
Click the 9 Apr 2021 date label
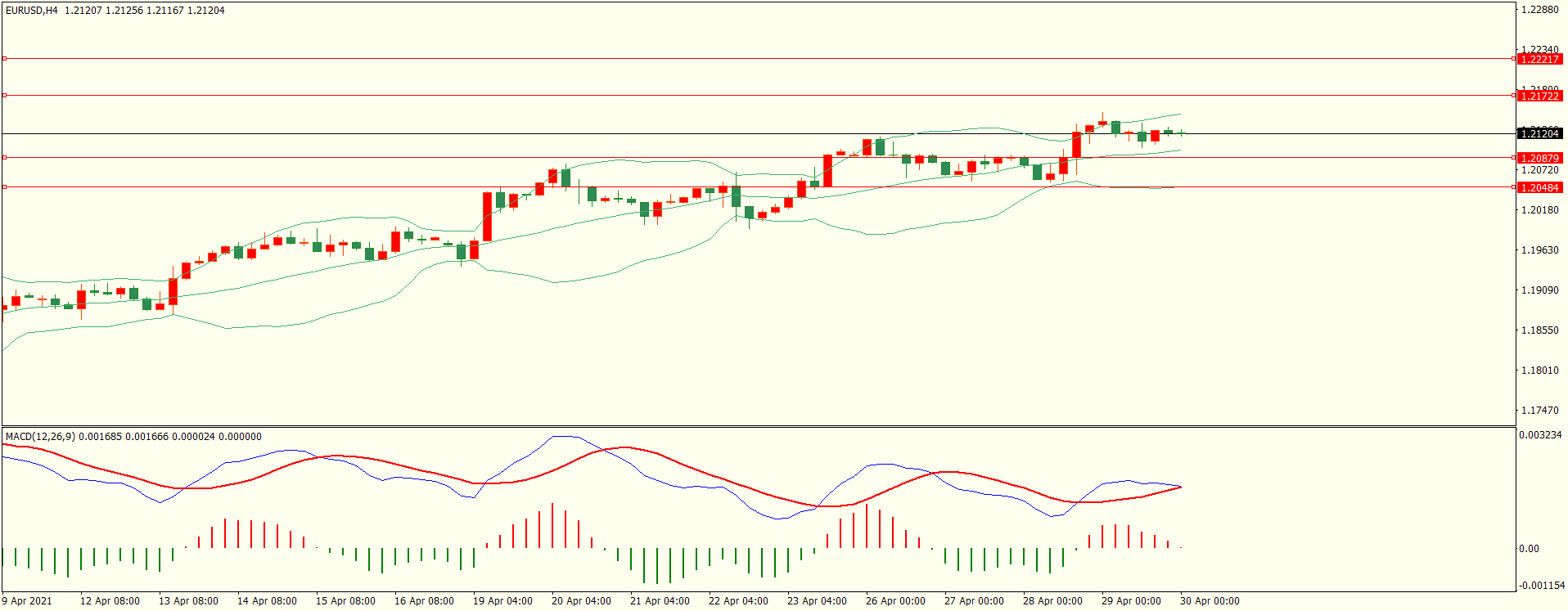(27, 601)
